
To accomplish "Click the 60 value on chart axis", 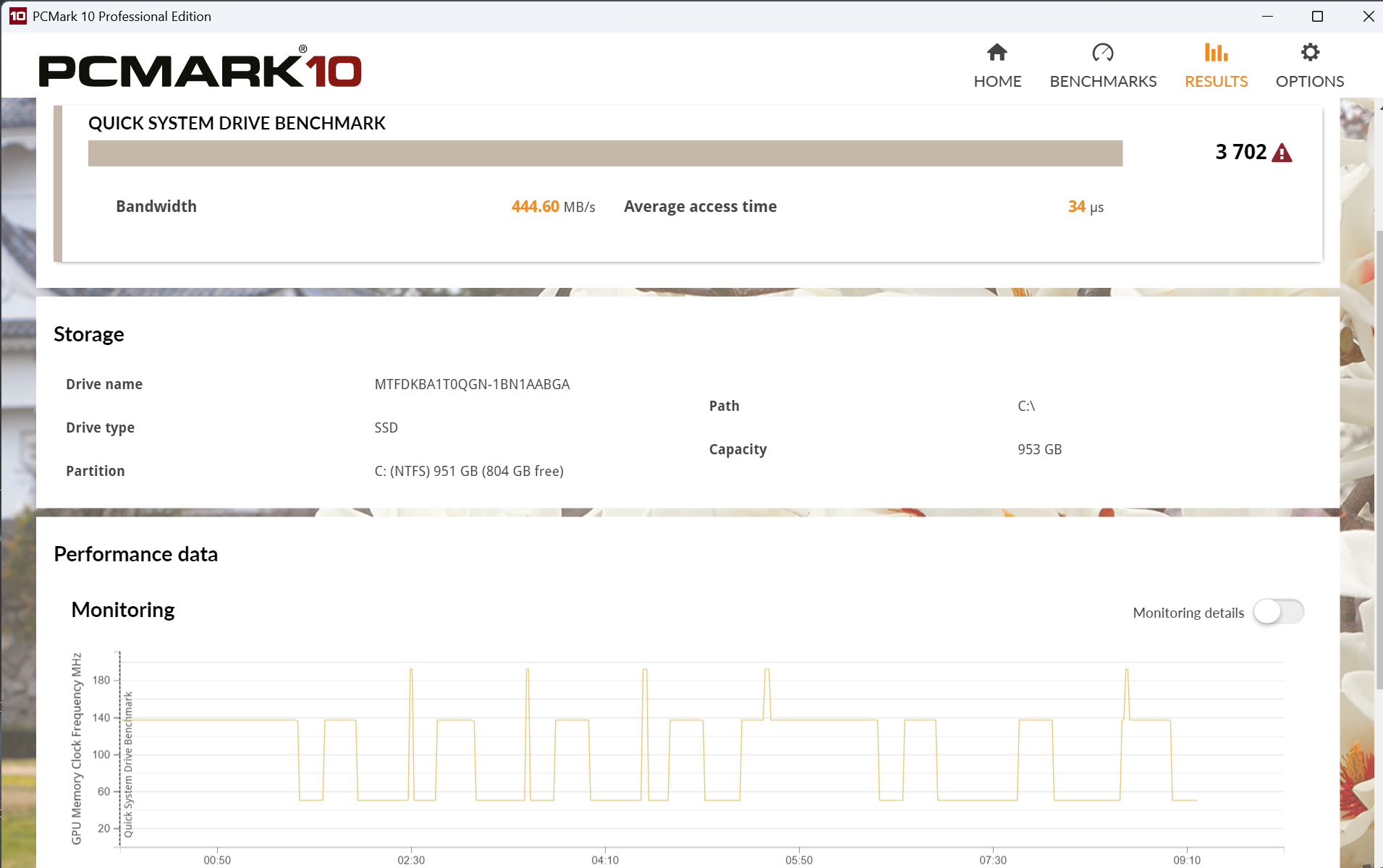I will [103, 791].
